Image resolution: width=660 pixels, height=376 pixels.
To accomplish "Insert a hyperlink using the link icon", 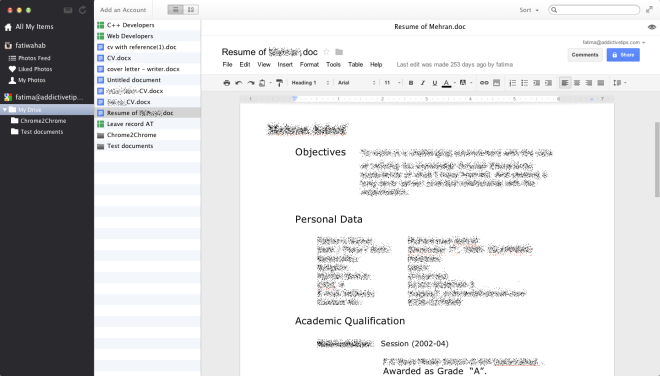I will pos(484,83).
